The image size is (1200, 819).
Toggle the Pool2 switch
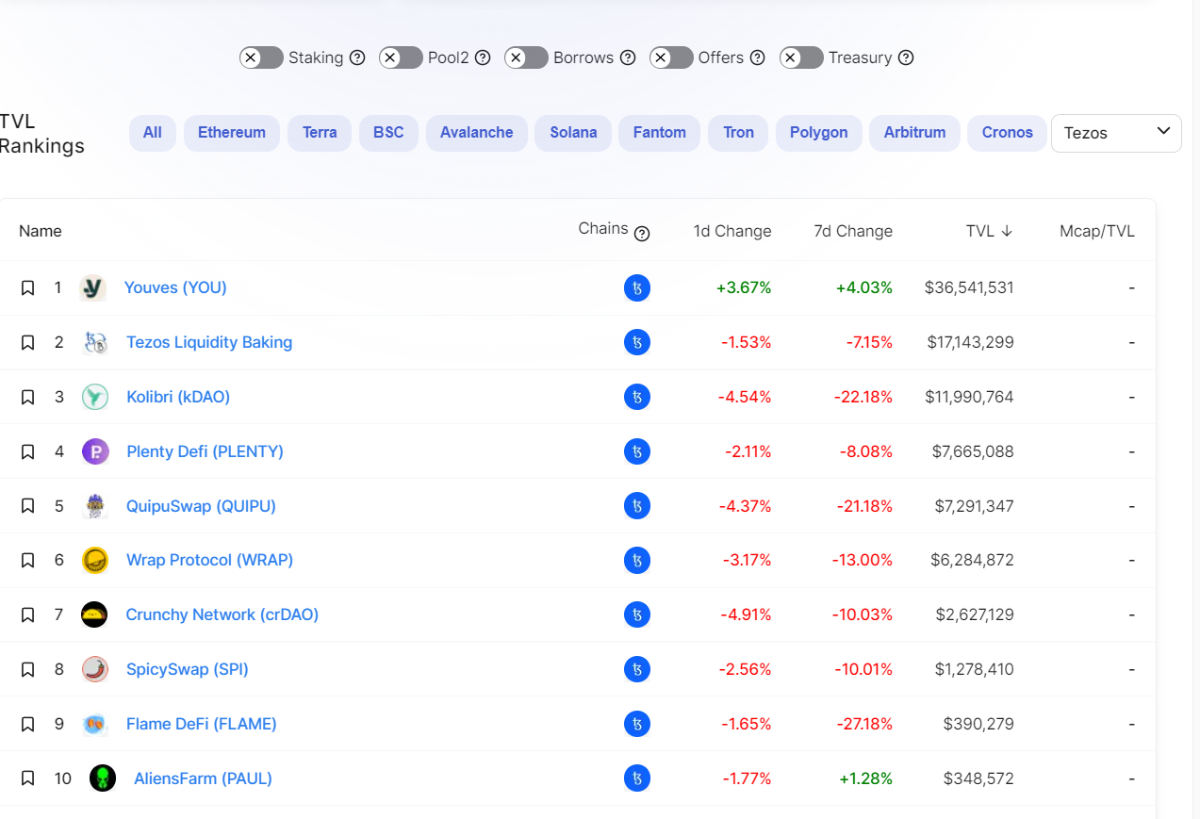pyautogui.click(x=401, y=58)
